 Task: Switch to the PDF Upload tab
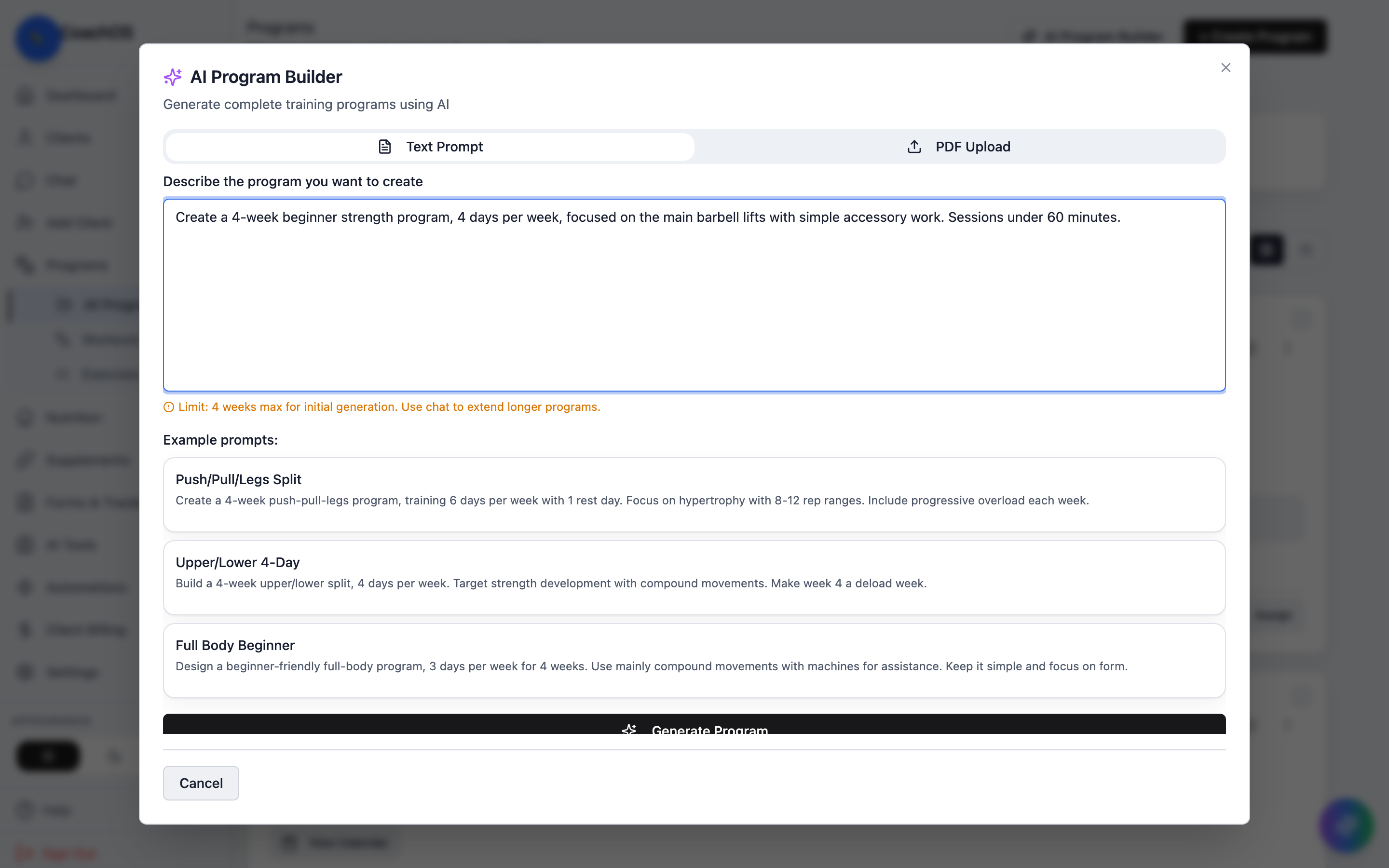(959, 147)
